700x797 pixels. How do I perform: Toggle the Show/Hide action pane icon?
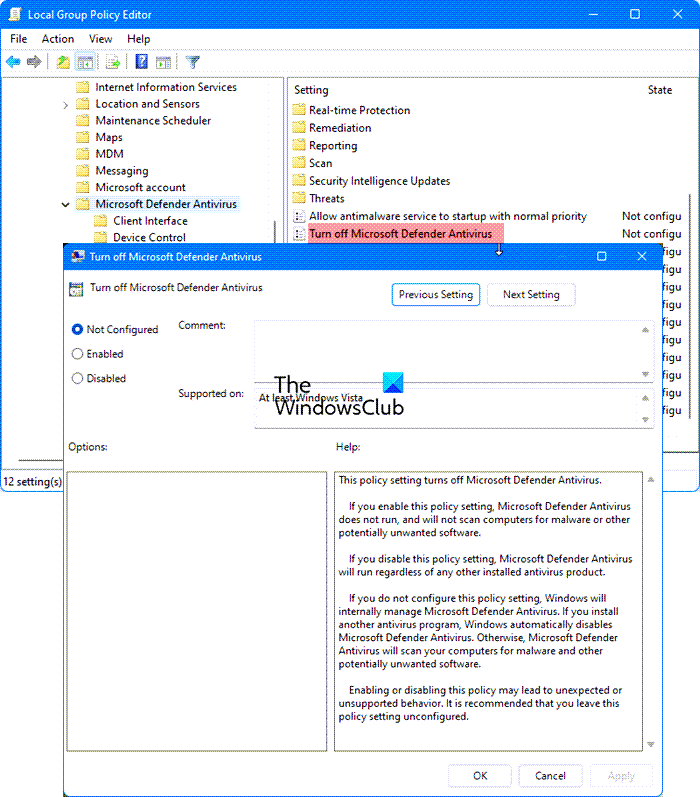click(163, 62)
